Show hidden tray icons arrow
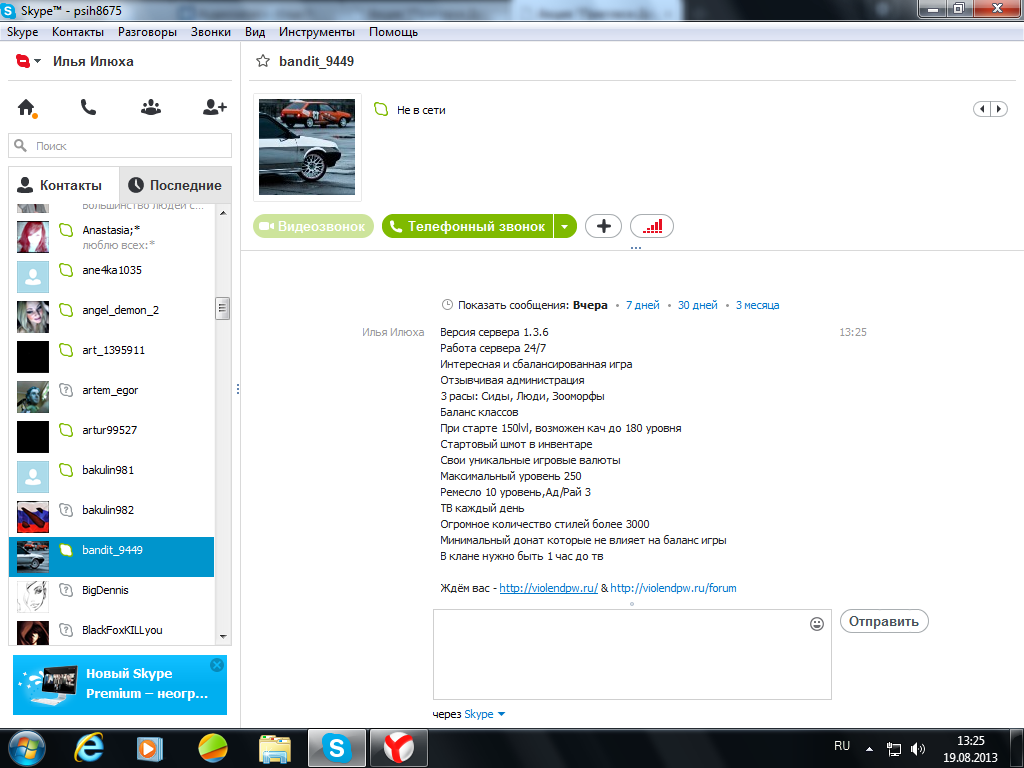Image resolution: width=1024 pixels, height=768 pixels. pos(869,749)
